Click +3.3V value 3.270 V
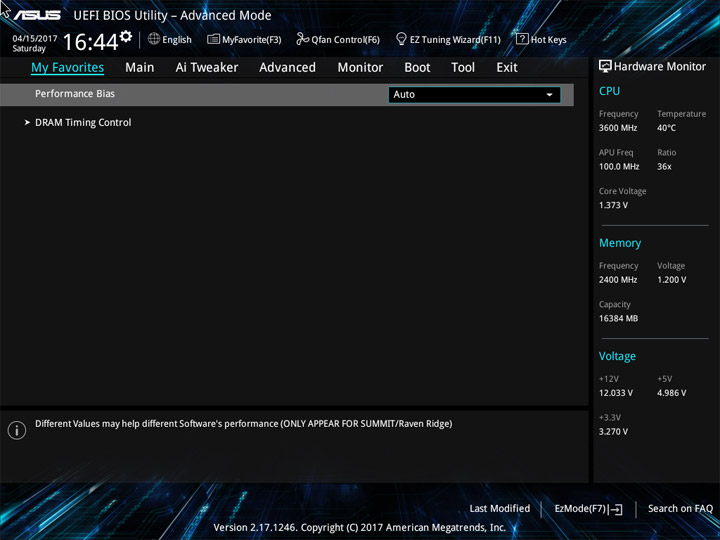The width and height of the screenshot is (720, 540). [613, 432]
